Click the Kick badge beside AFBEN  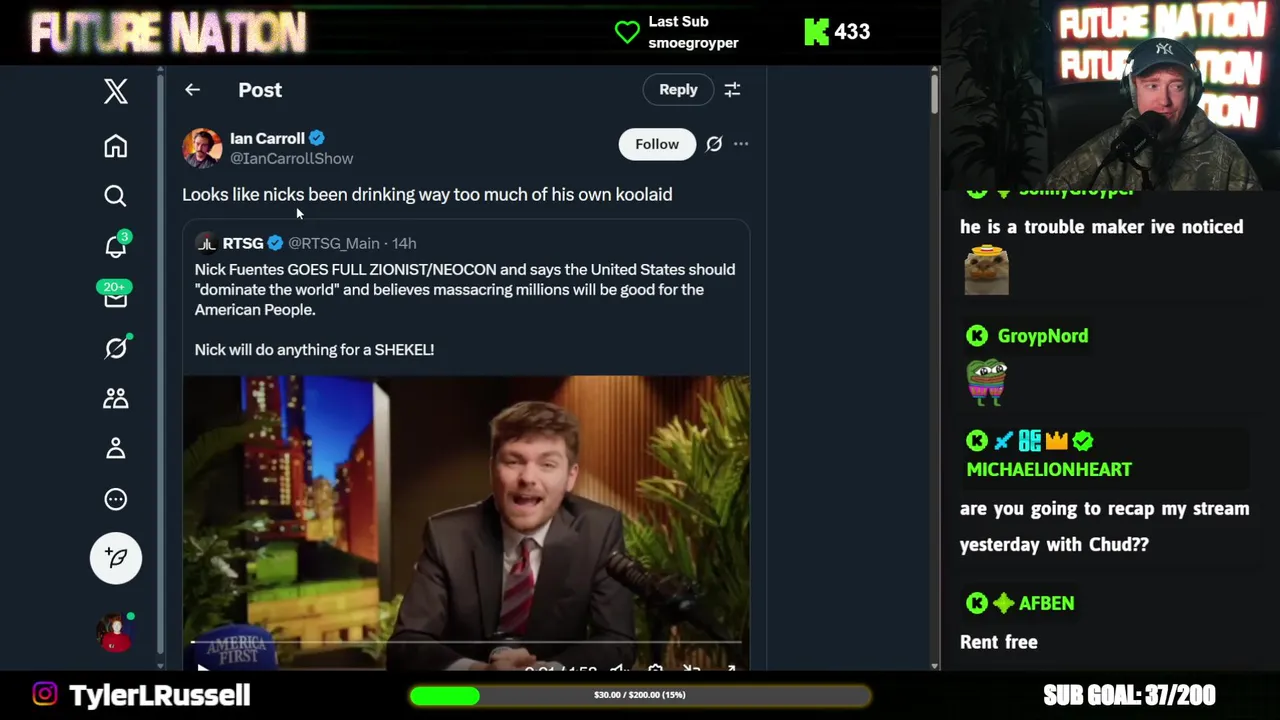[x=977, y=603]
